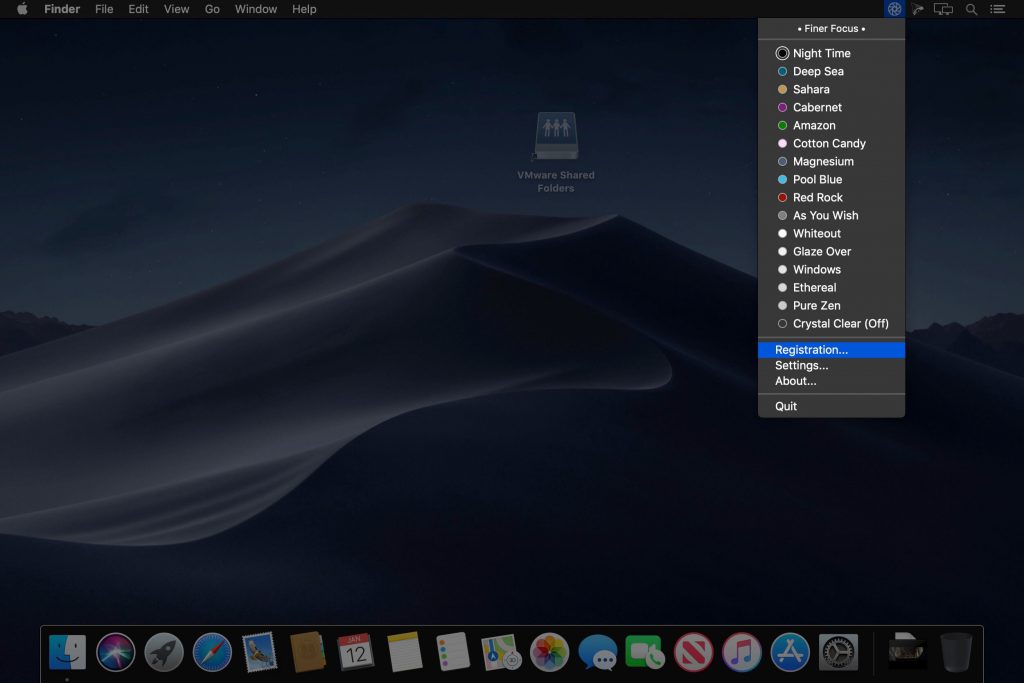Open Launchpad rocket icon in dock

click(x=164, y=652)
